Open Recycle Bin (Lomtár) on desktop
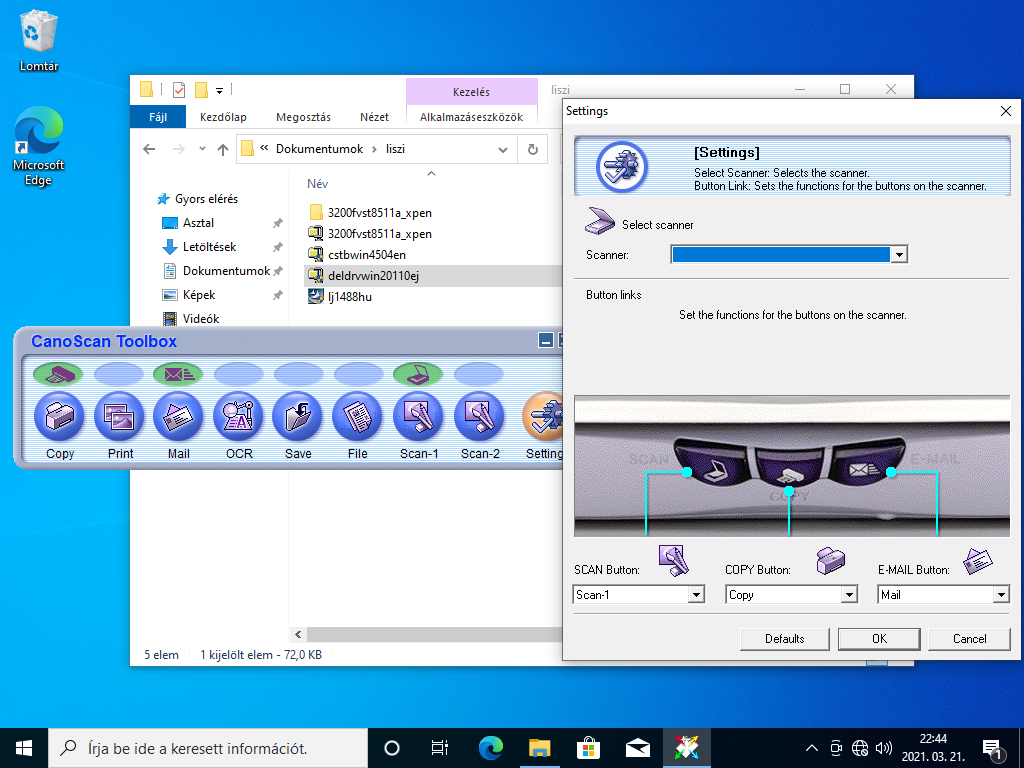 click(39, 40)
